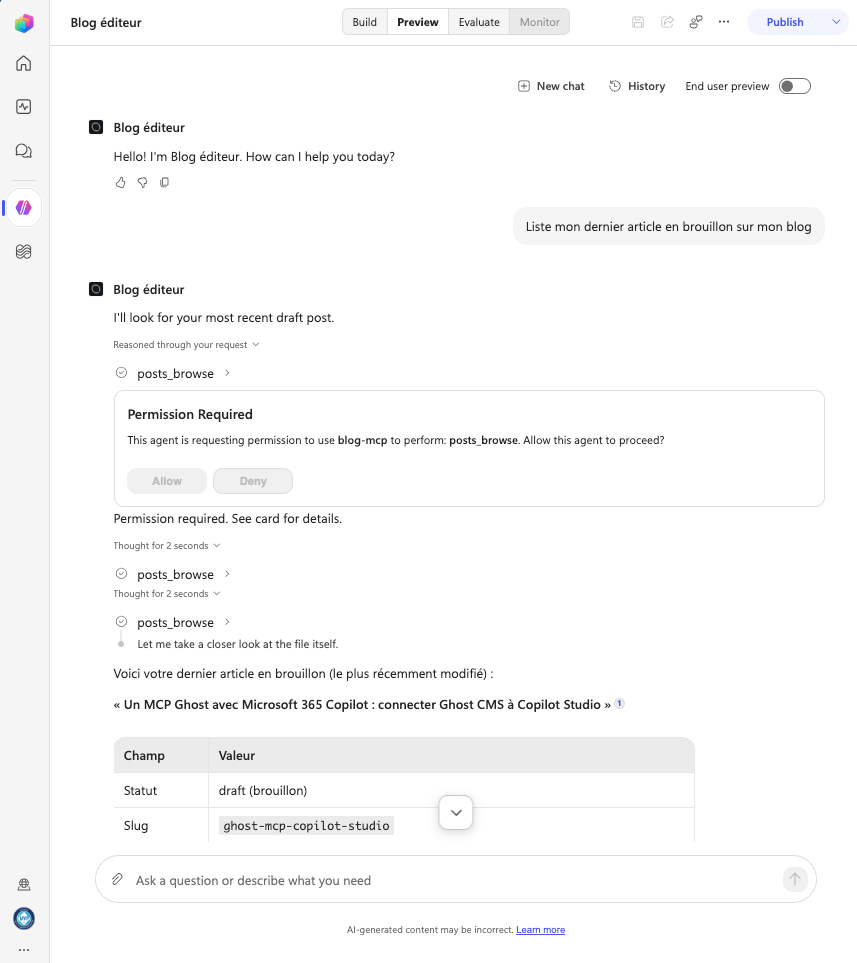Switch to the Preview tab

(418, 22)
